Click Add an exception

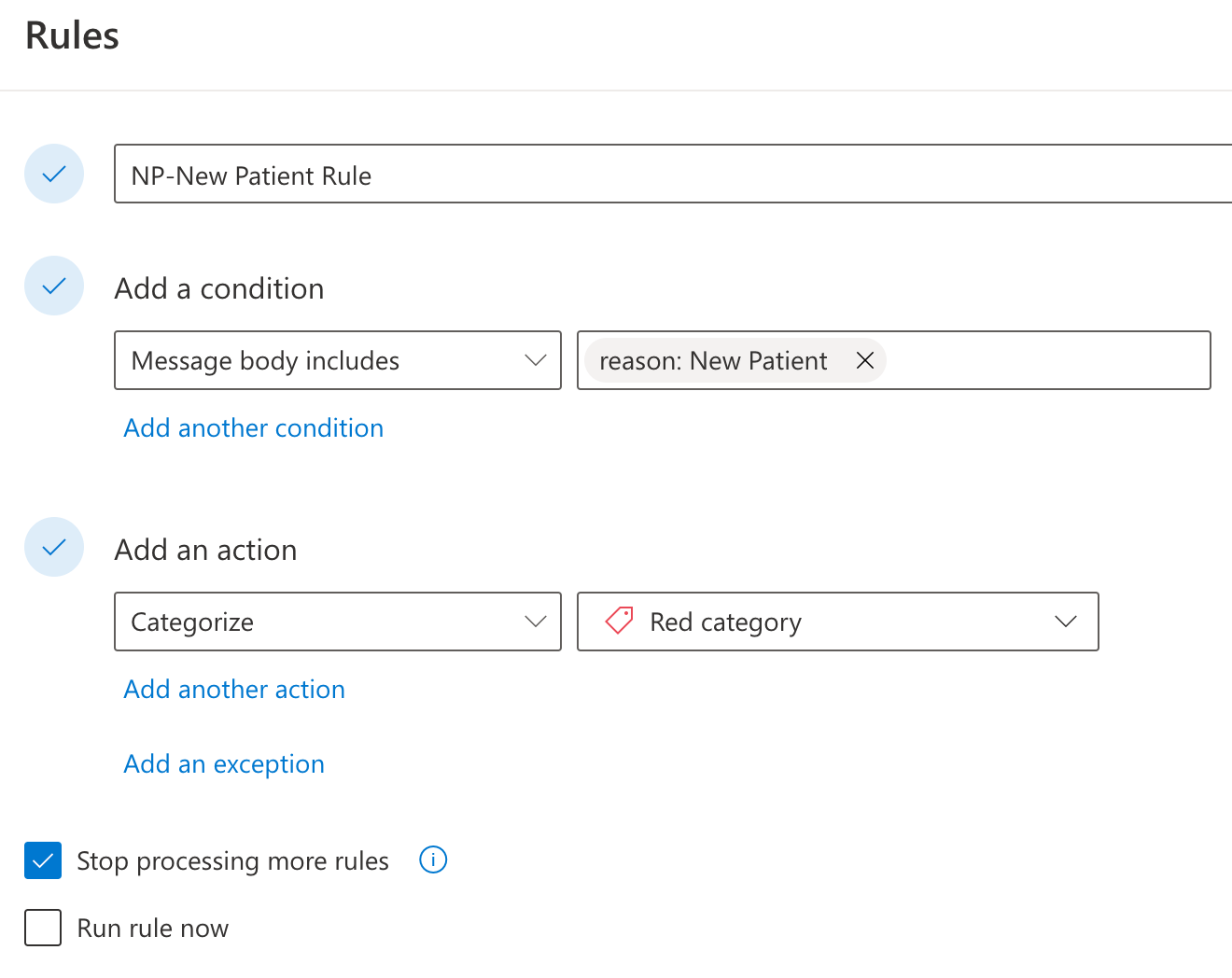click(x=224, y=763)
